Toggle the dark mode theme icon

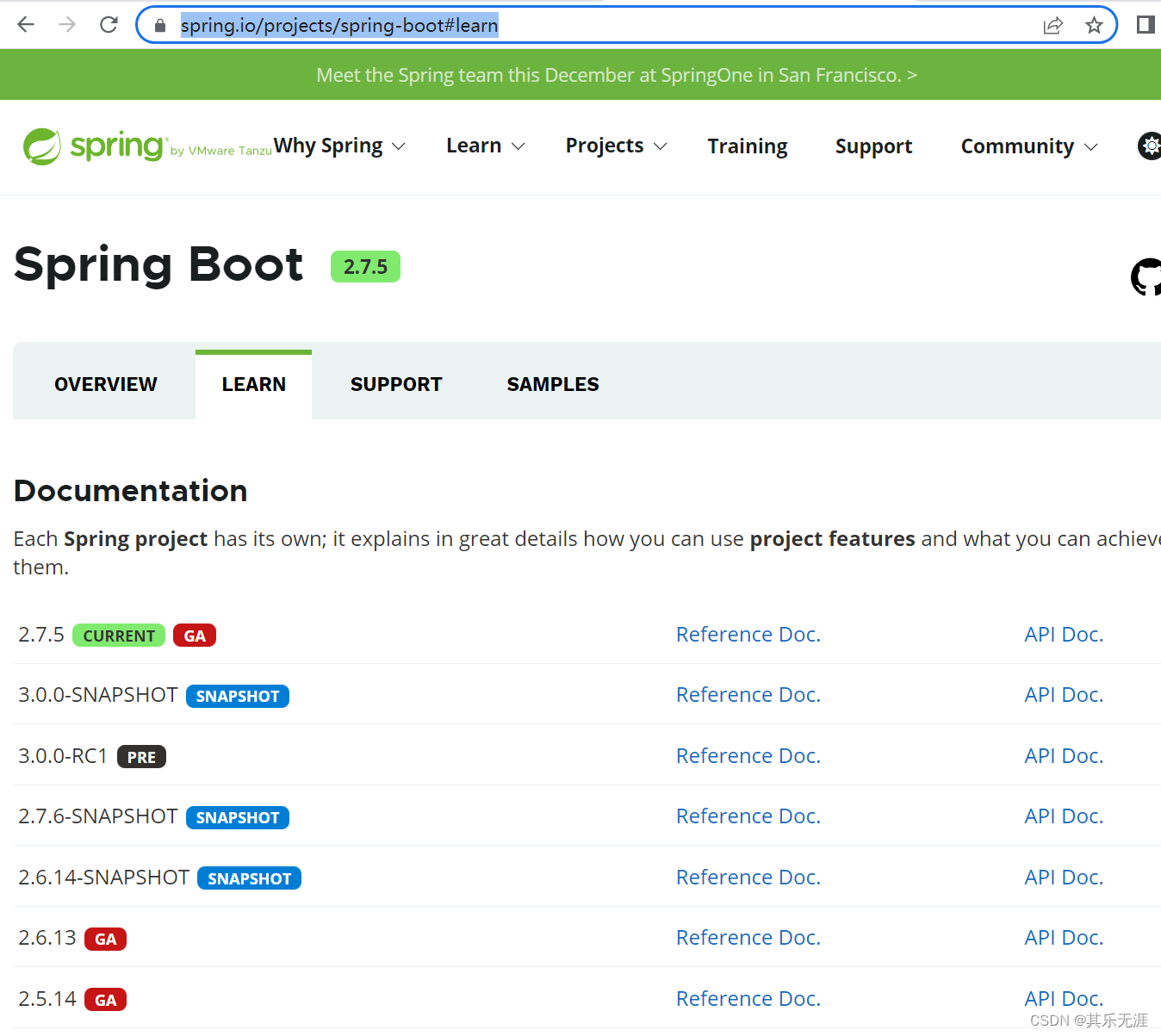click(1150, 146)
